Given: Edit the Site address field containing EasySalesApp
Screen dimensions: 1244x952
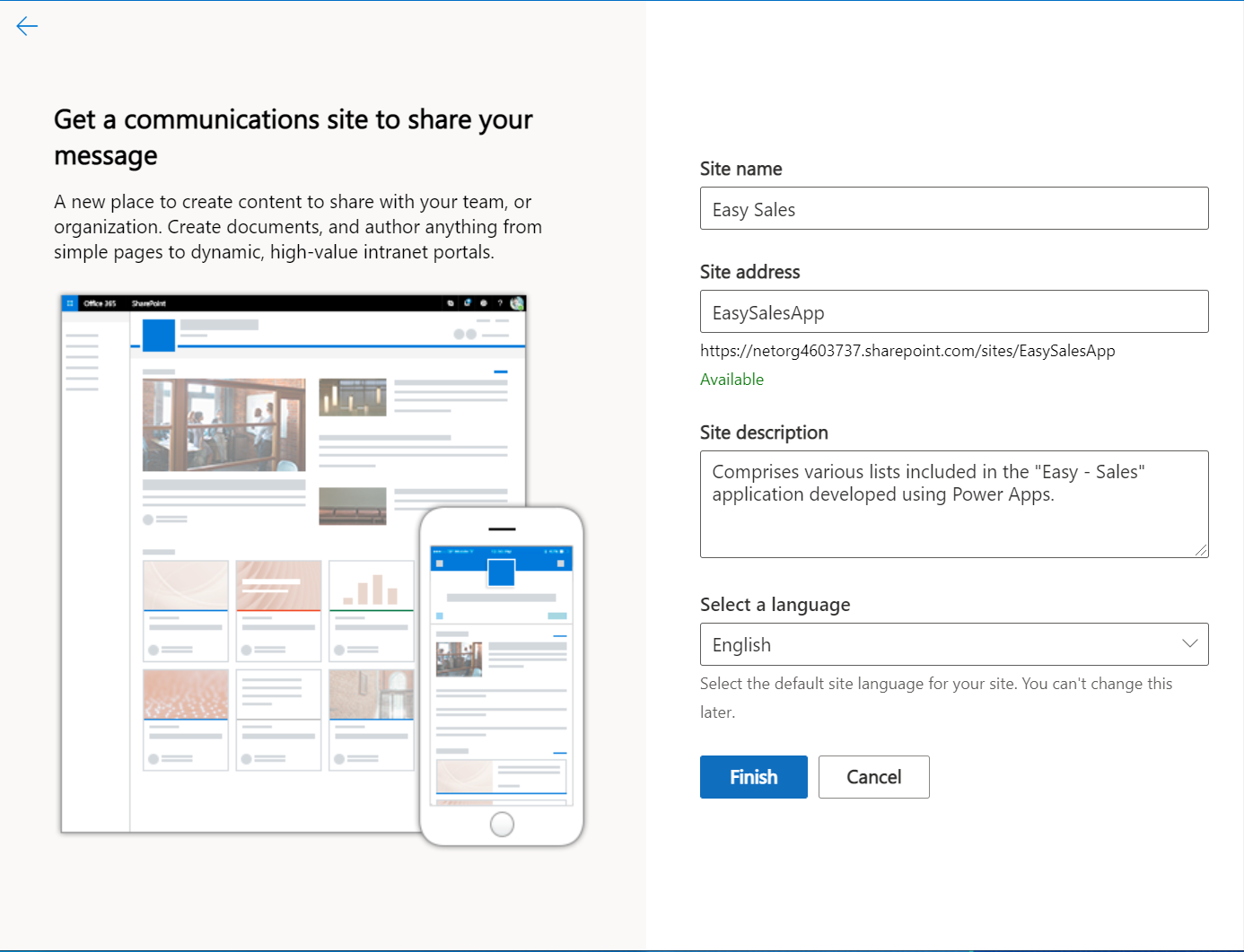Looking at the screenshot, I should tap(954, 311).
